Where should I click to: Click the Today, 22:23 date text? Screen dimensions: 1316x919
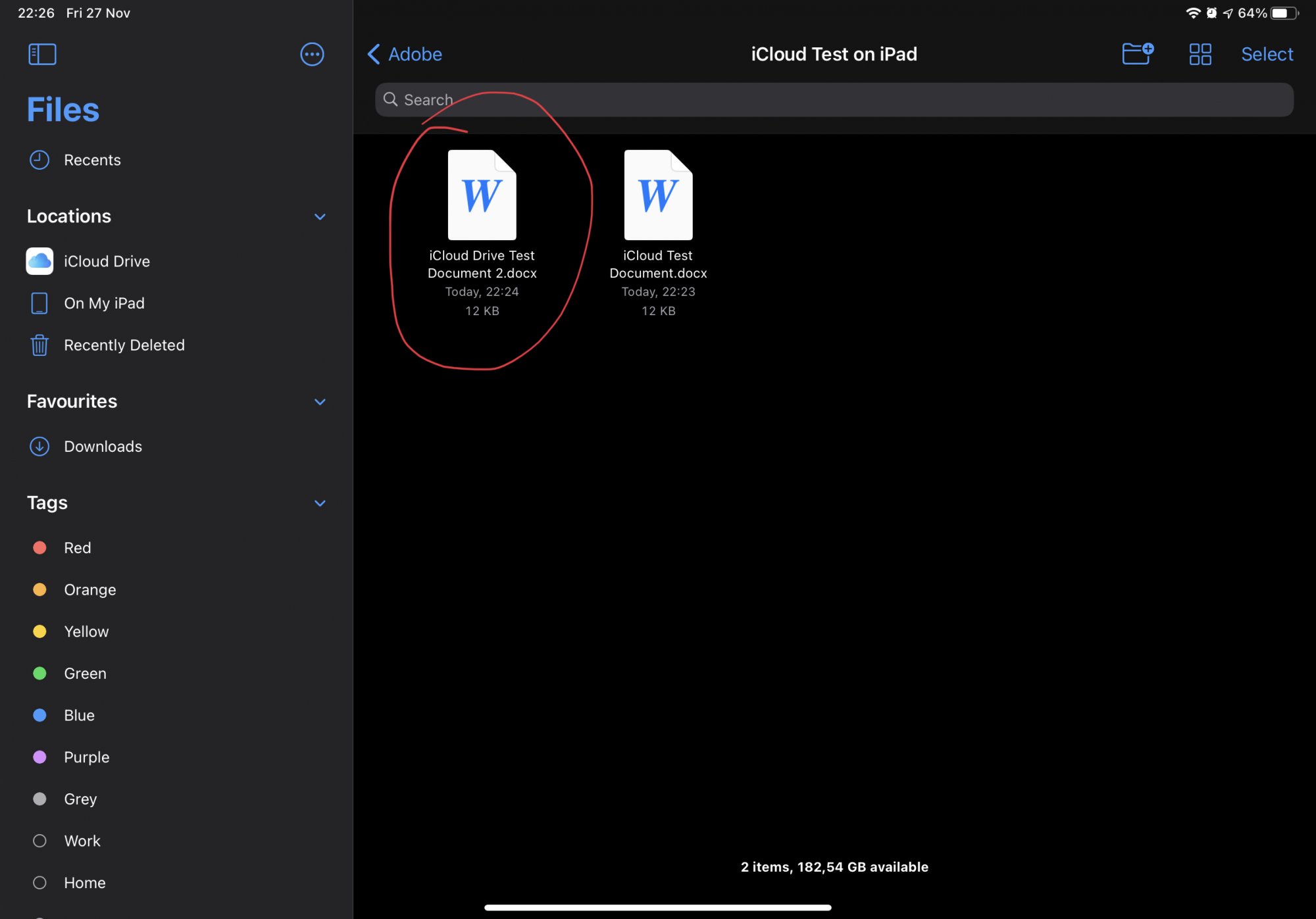(x=658, y=292)
